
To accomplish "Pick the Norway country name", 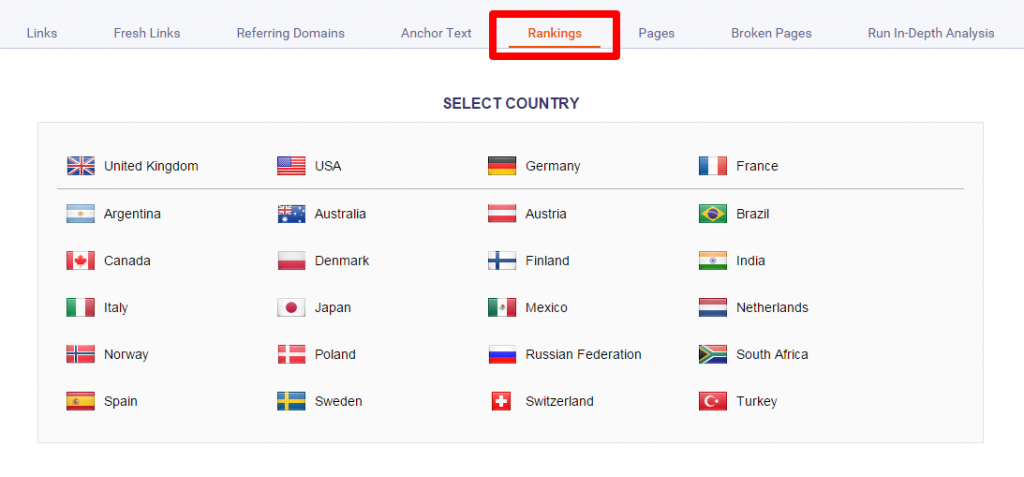I will [x=126, y=355].
